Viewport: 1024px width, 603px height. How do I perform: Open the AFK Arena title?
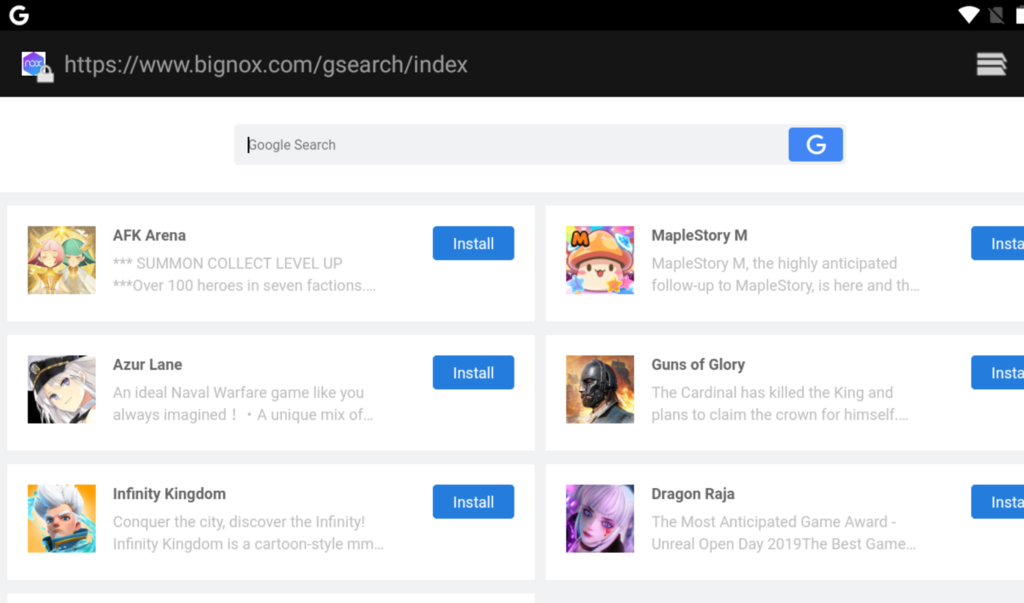(150, 235)
